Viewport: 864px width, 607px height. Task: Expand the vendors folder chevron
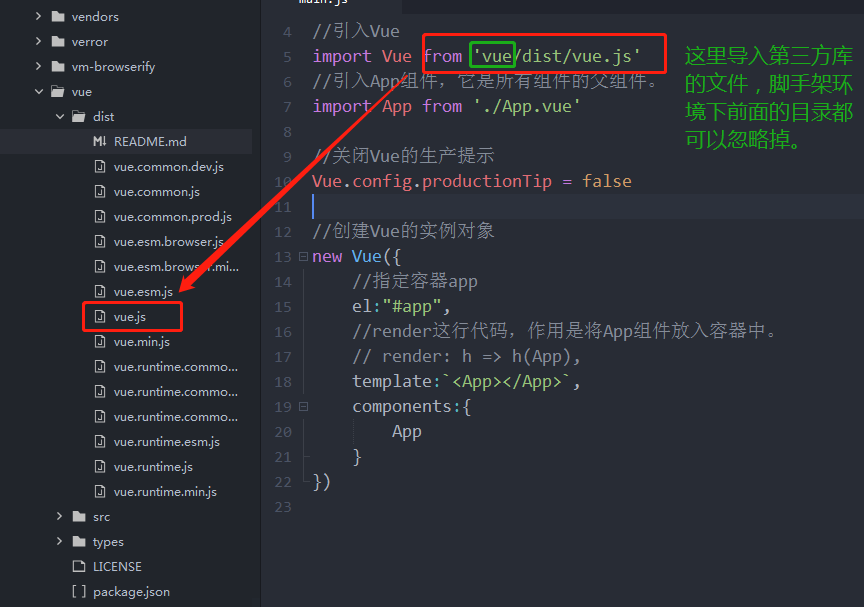pos(38,17)
